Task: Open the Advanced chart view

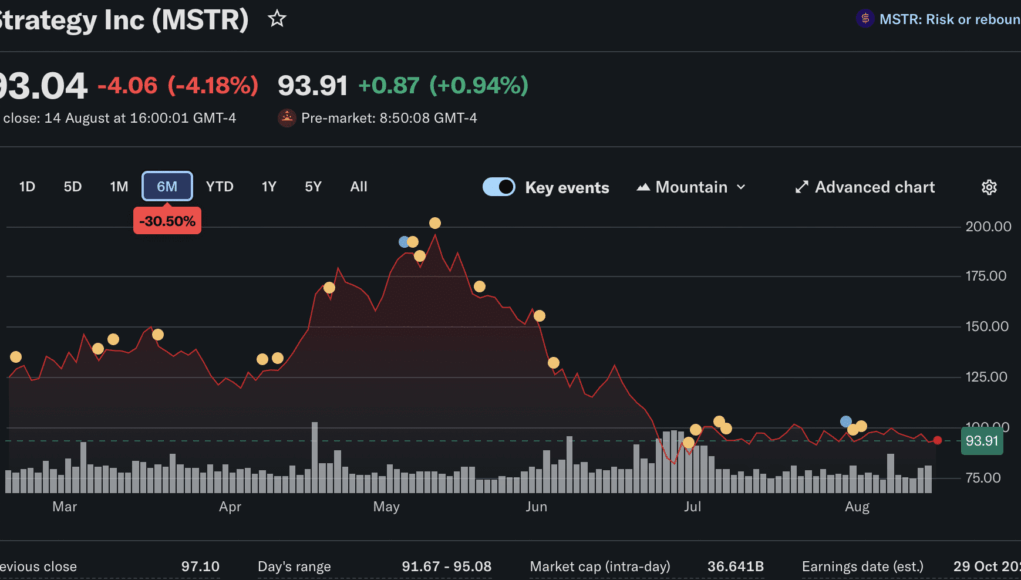Action: tap(865, 187)
